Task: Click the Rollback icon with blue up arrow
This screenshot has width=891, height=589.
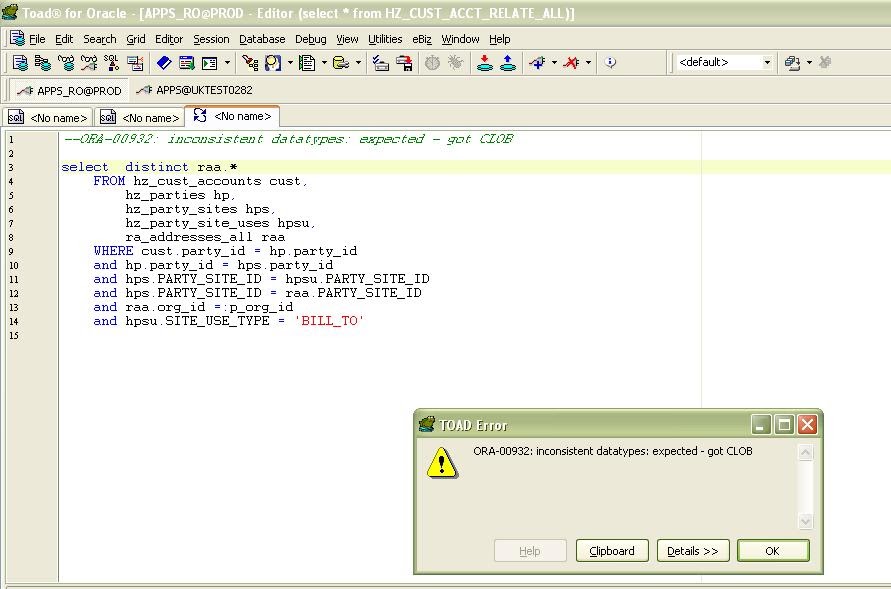Action: coord(507,62)
